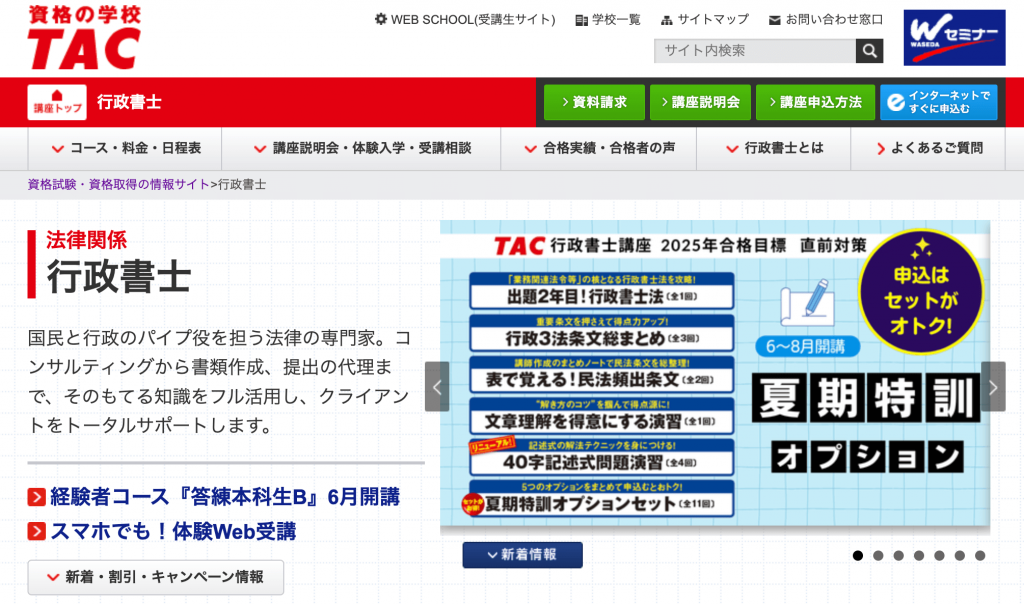The width and height of the screenshot is (1024, 604).
Task: Expand 合格実績・合格者の声 menu
Action: (599, 148)
